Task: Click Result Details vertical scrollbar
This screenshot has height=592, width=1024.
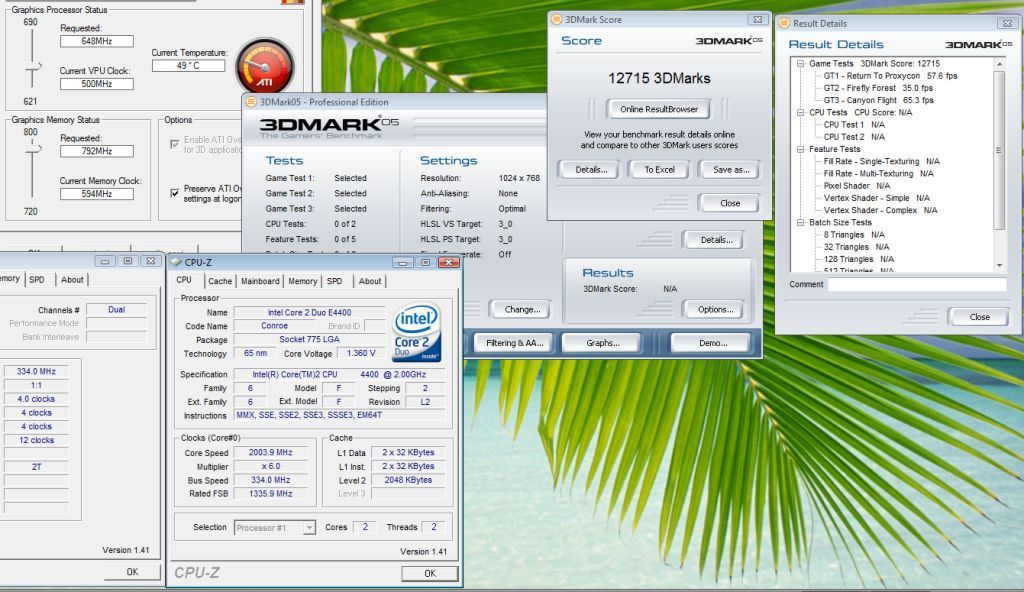Action: click(x=999, y=150)
